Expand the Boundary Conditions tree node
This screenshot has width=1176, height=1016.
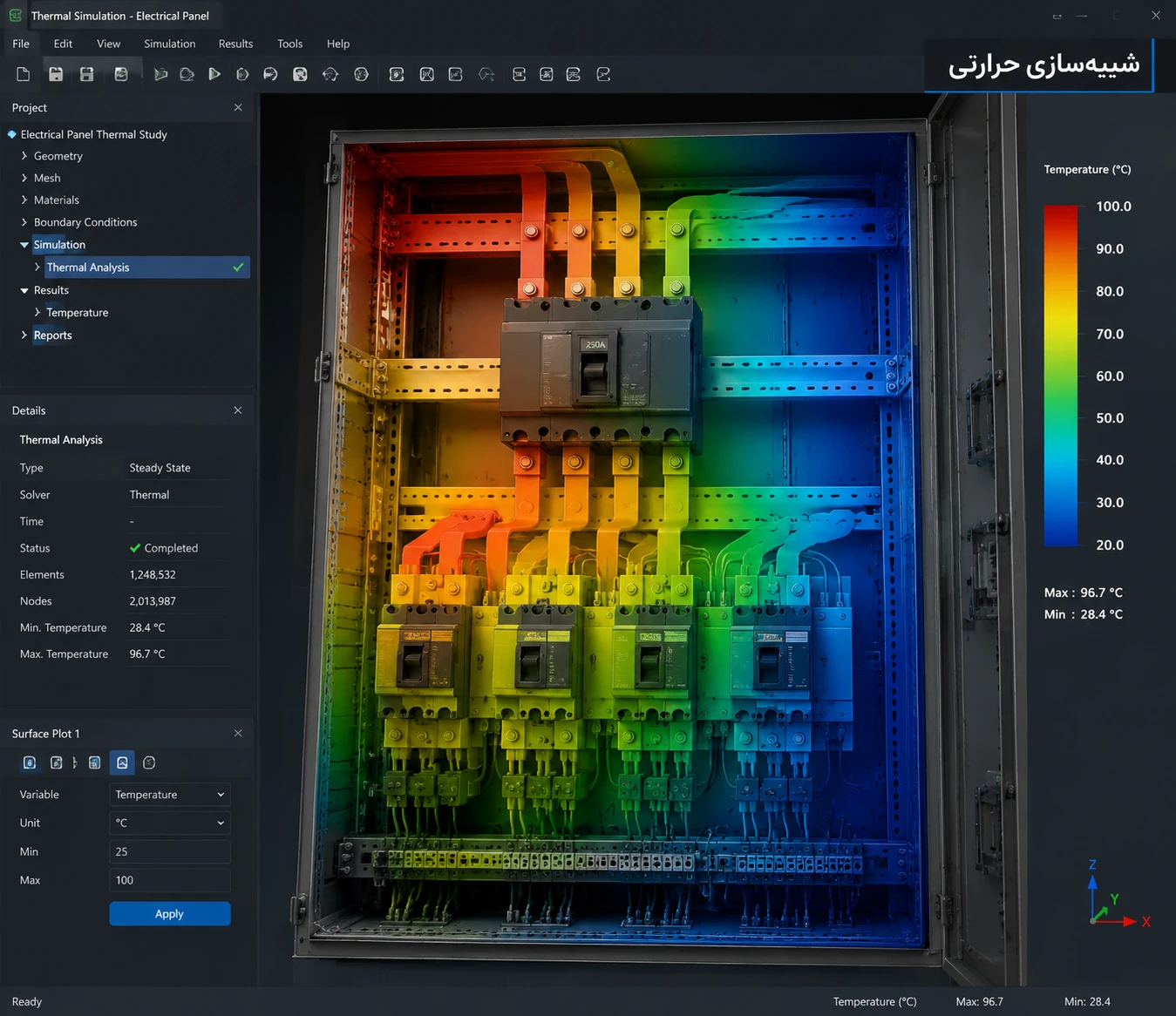pyautogui.click(x=24, y=222)
